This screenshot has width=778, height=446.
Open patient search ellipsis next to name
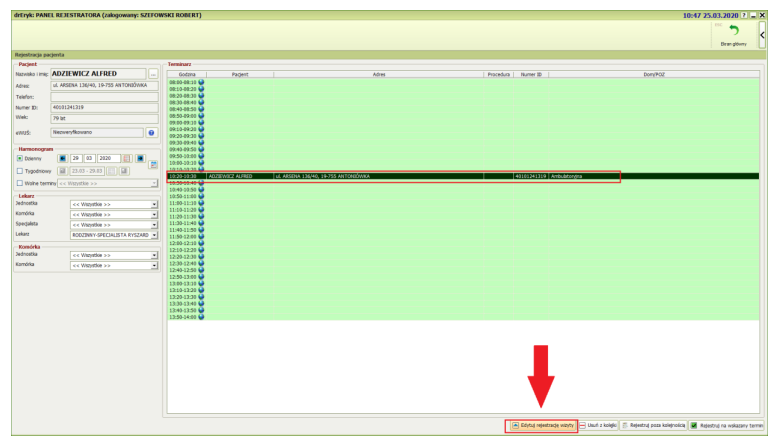click(153, 74)
